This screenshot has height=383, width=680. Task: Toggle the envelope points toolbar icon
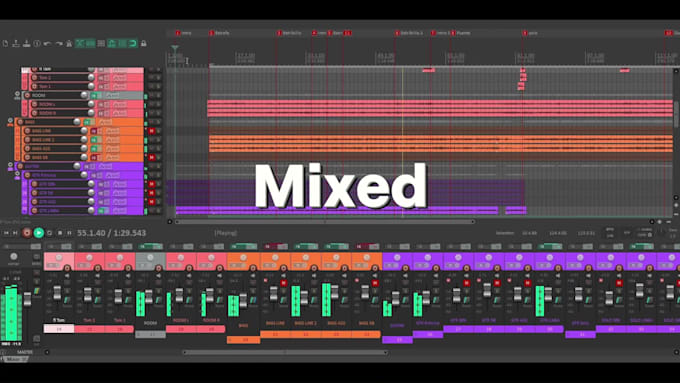coord(111,43)
